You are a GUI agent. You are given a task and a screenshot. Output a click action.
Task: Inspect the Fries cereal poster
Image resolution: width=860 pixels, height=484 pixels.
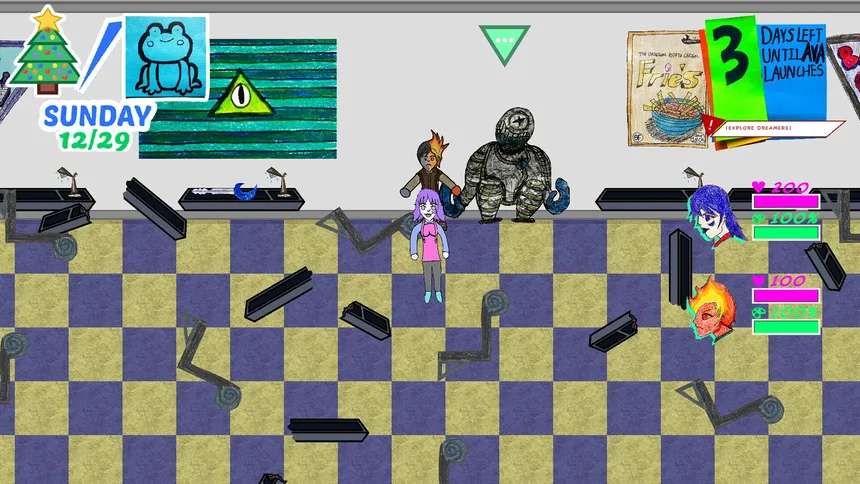pyautogui.click(x=667, y=89)
